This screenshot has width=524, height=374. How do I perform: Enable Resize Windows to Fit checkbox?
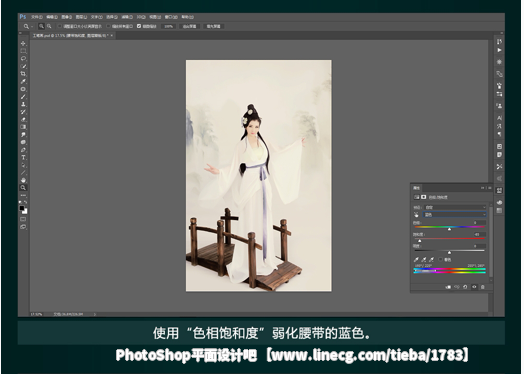coord(59,26)
